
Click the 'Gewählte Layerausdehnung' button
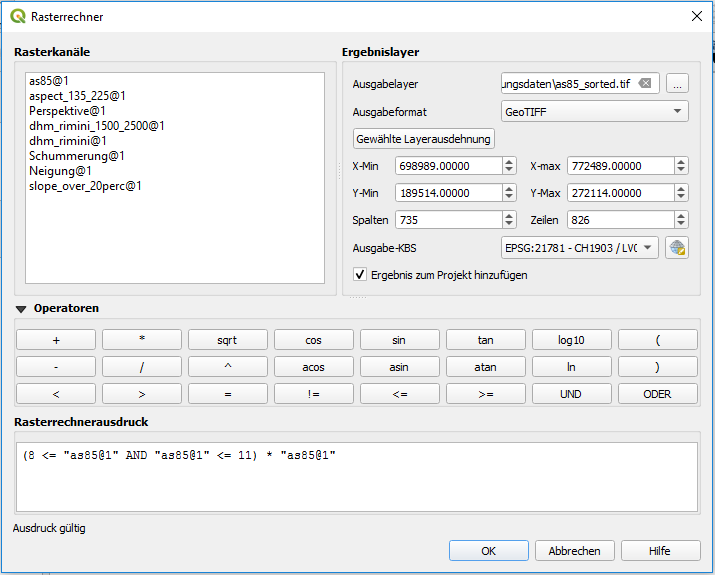click(424, 139)
